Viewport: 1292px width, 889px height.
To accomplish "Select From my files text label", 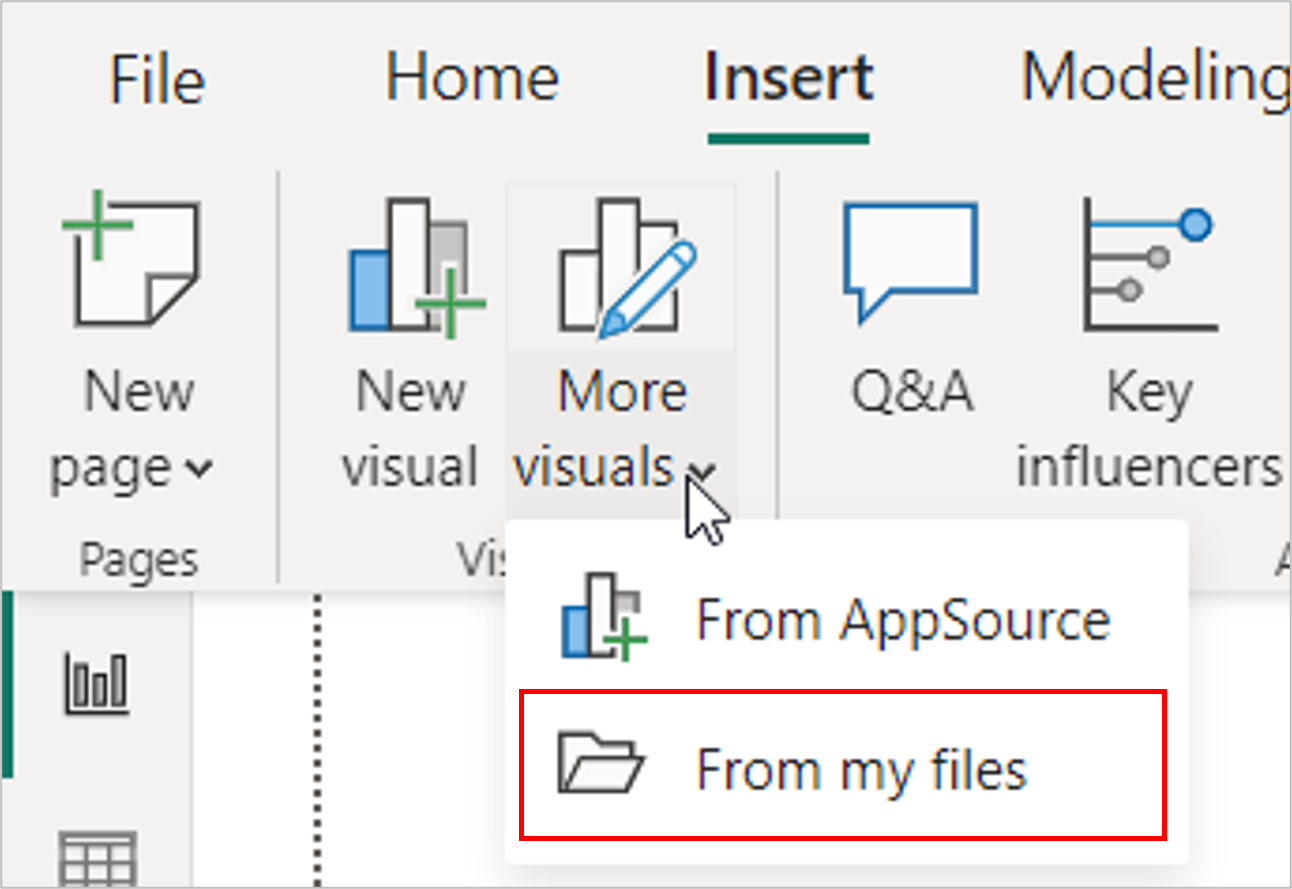I will pyautogui.click(x=860, y=770).
